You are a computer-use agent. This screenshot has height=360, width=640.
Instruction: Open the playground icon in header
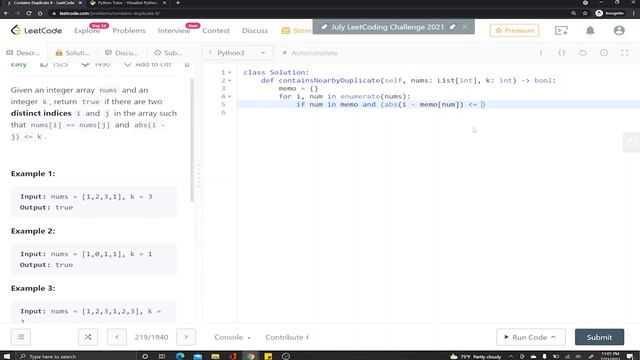tap(561, 31)
